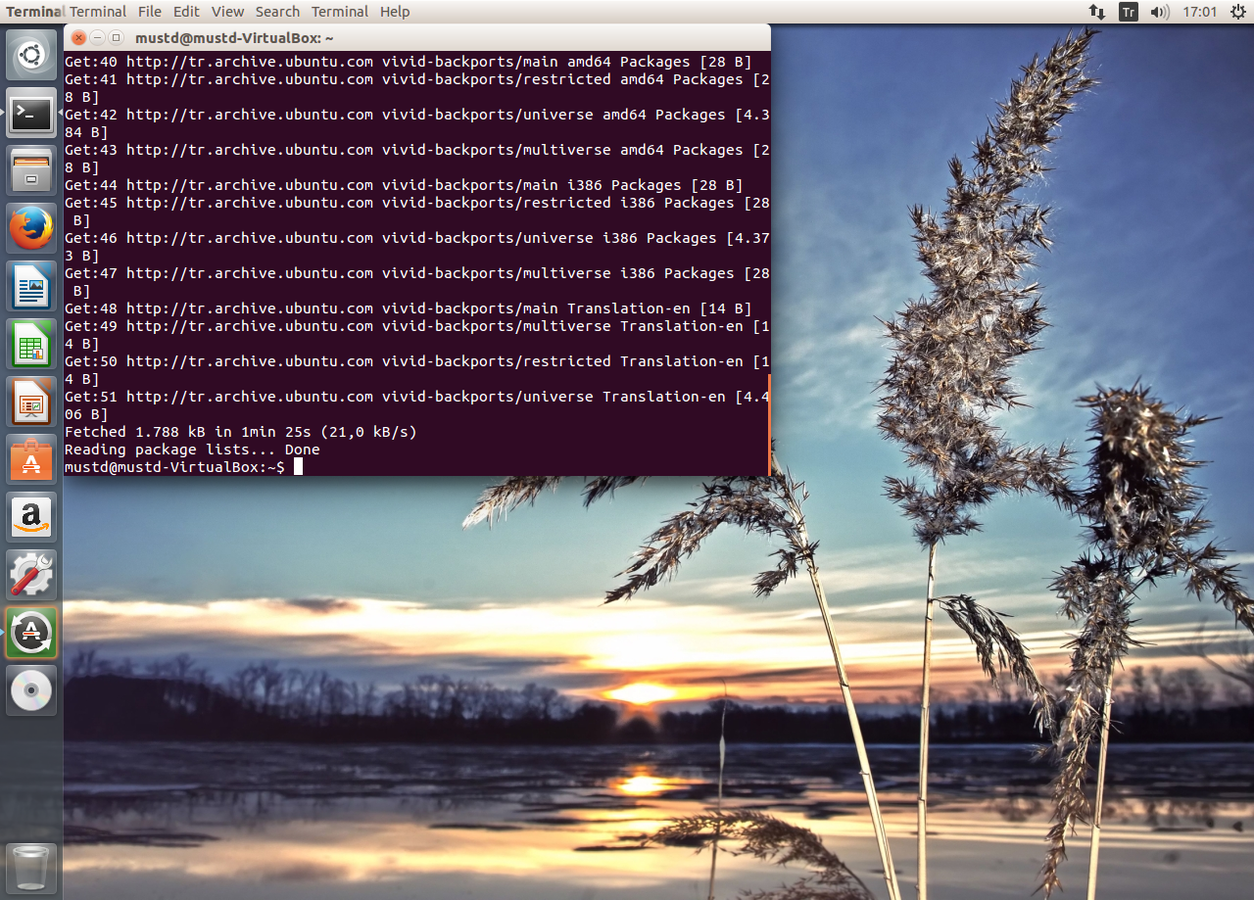Open the Ubuntu Dash search launcher
The height and width of the screenshot is (900, 1254).
(31, 55)
